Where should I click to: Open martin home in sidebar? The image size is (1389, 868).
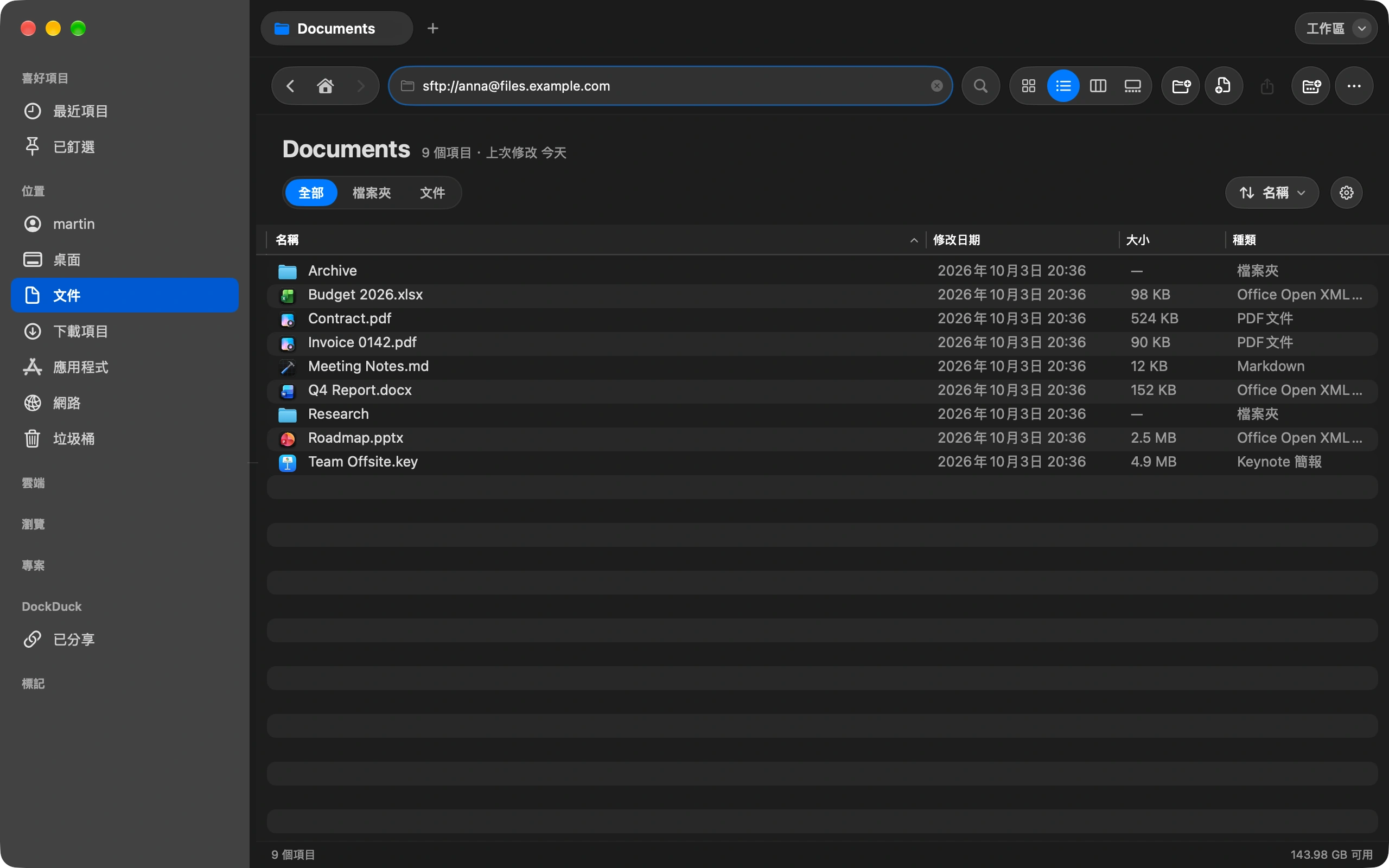click(125, 224)
